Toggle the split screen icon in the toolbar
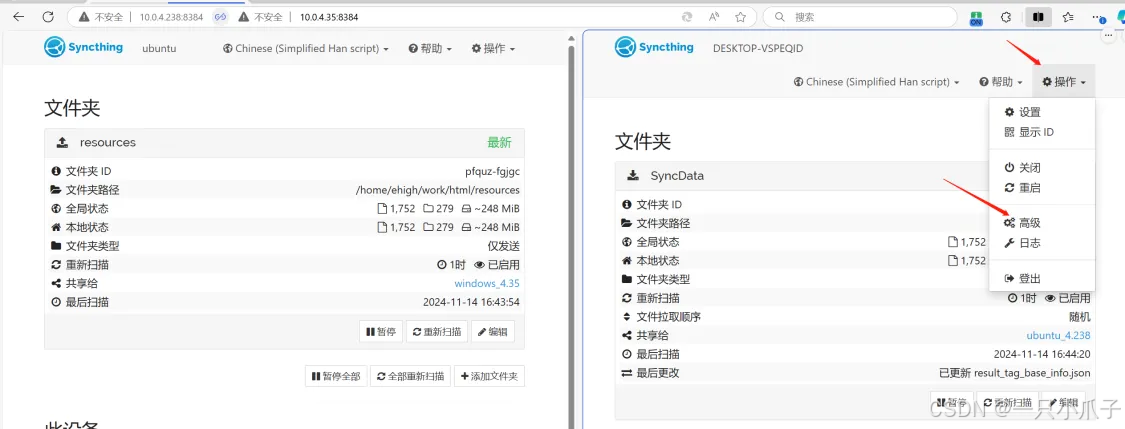The width and height of the screenshot is (1125, 429). tap(1037, 16)
